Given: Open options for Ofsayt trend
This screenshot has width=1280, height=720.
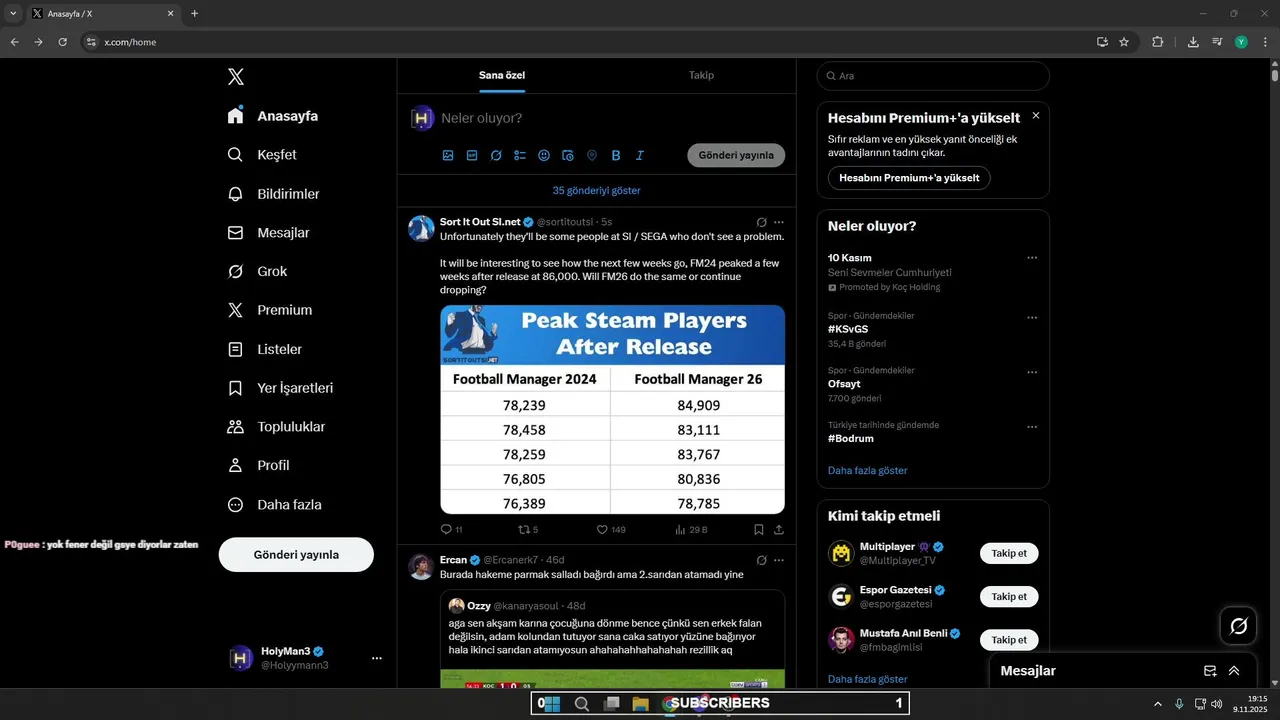Looking at the screenshot, I should pyautogui.click(x=1032, y=372).
